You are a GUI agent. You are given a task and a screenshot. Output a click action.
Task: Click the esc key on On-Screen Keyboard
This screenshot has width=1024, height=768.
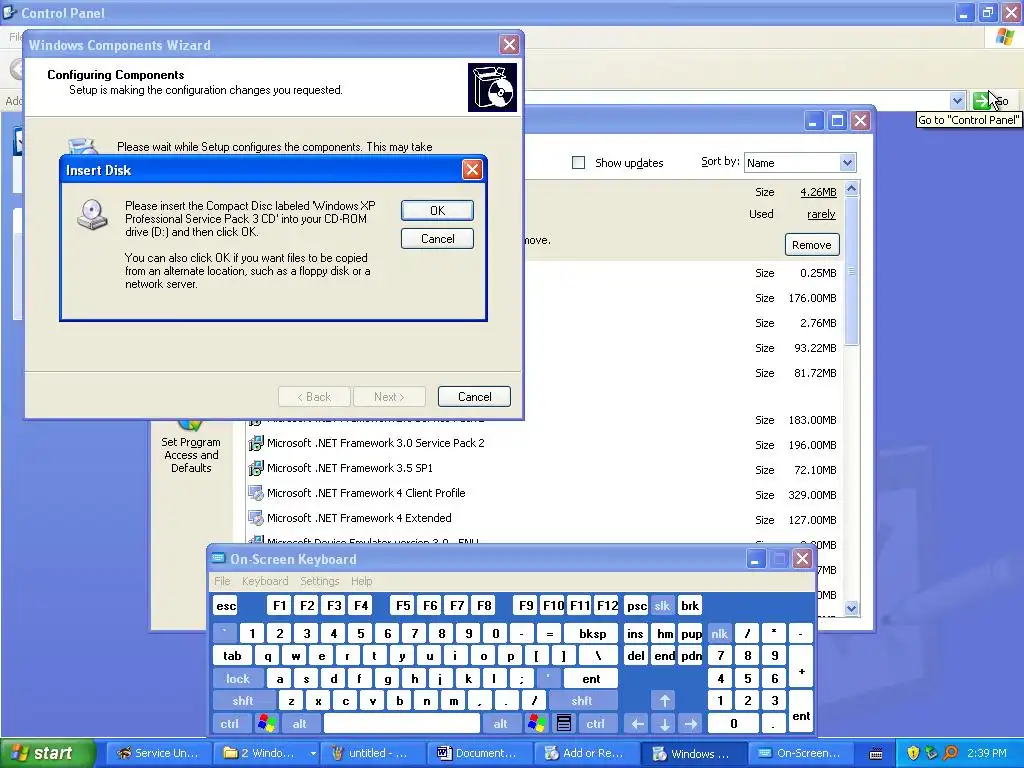226,606
